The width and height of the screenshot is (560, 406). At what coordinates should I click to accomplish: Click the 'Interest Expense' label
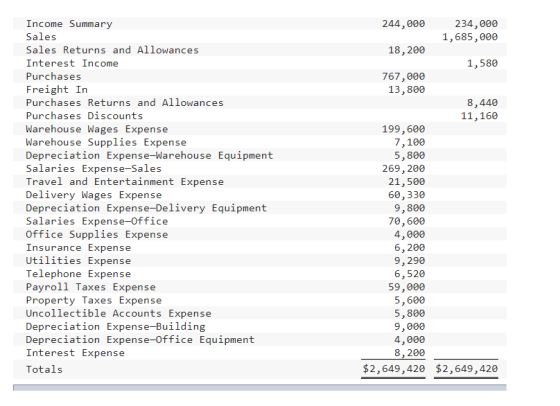(x=75, y=353)
